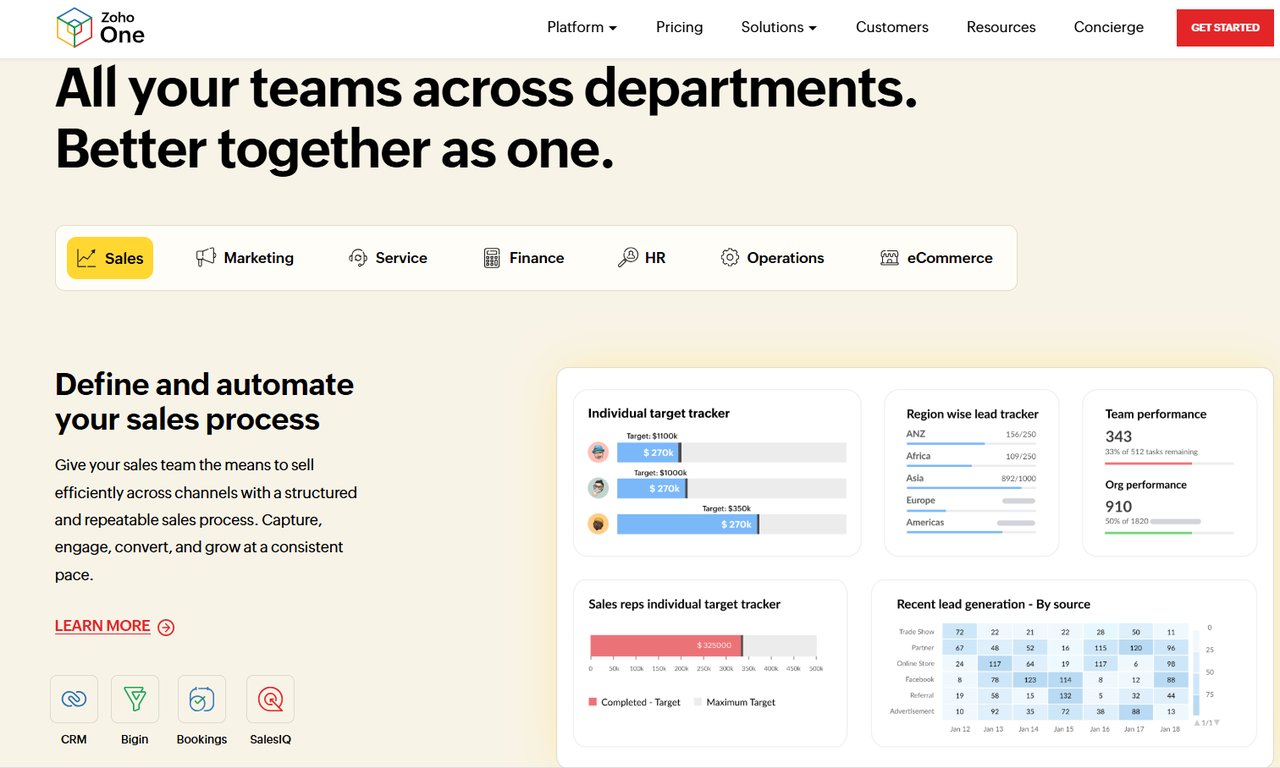Click 'Recent lead generation - By source' title
Viewport: 1280px width, 768px height.
(x=993, y=604)
